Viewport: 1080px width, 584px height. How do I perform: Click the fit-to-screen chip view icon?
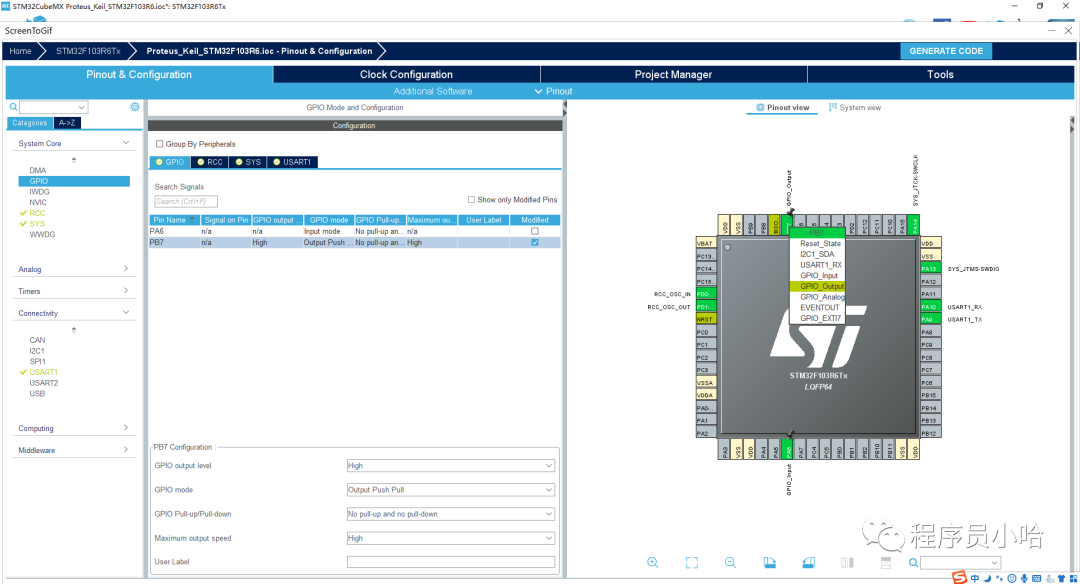(692, 563)
